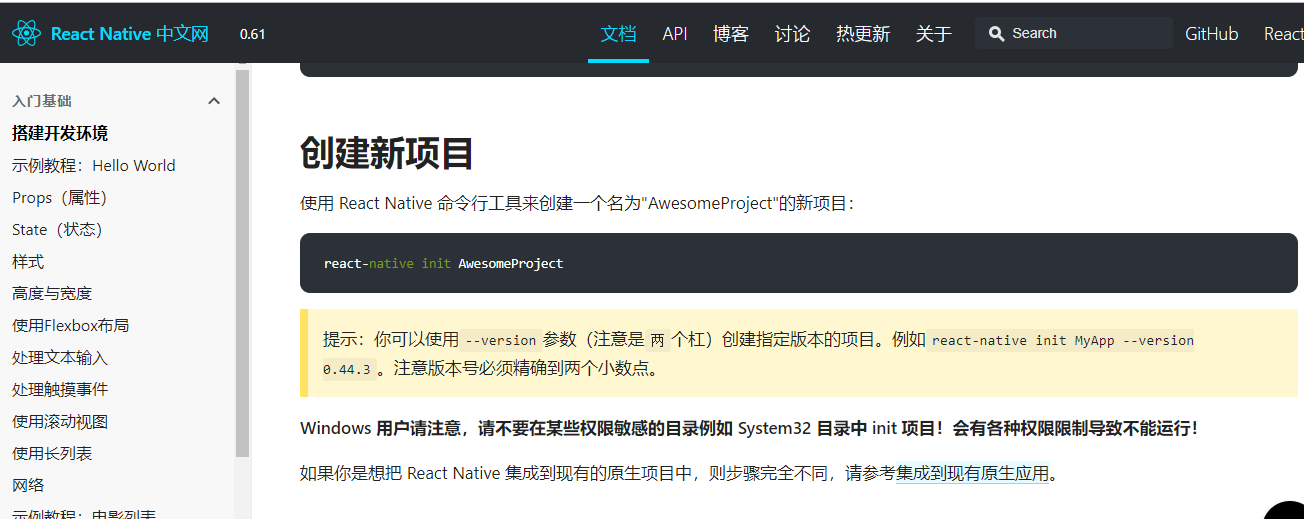Open 示例教程：Hello World sidebar item
This screenshot has height=519, width=1304.
pyautogui.click(x=94, y=165)
